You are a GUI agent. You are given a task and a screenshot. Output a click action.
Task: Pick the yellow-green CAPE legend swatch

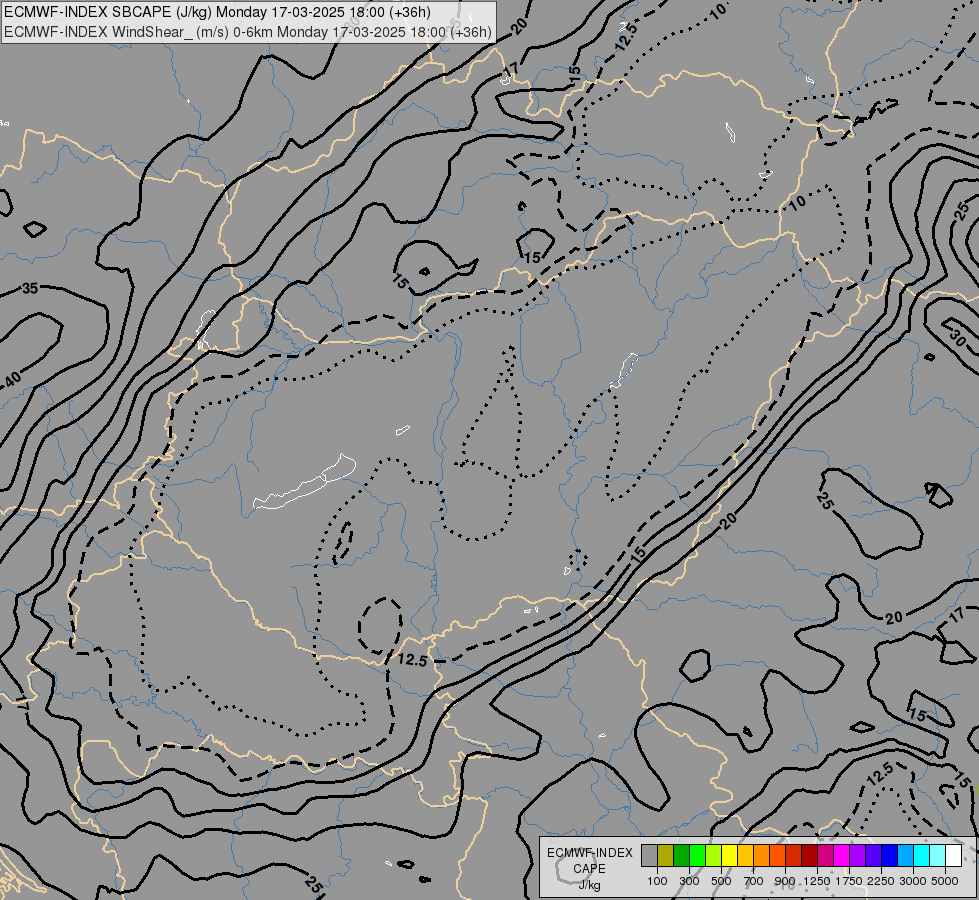coord(713,855)
